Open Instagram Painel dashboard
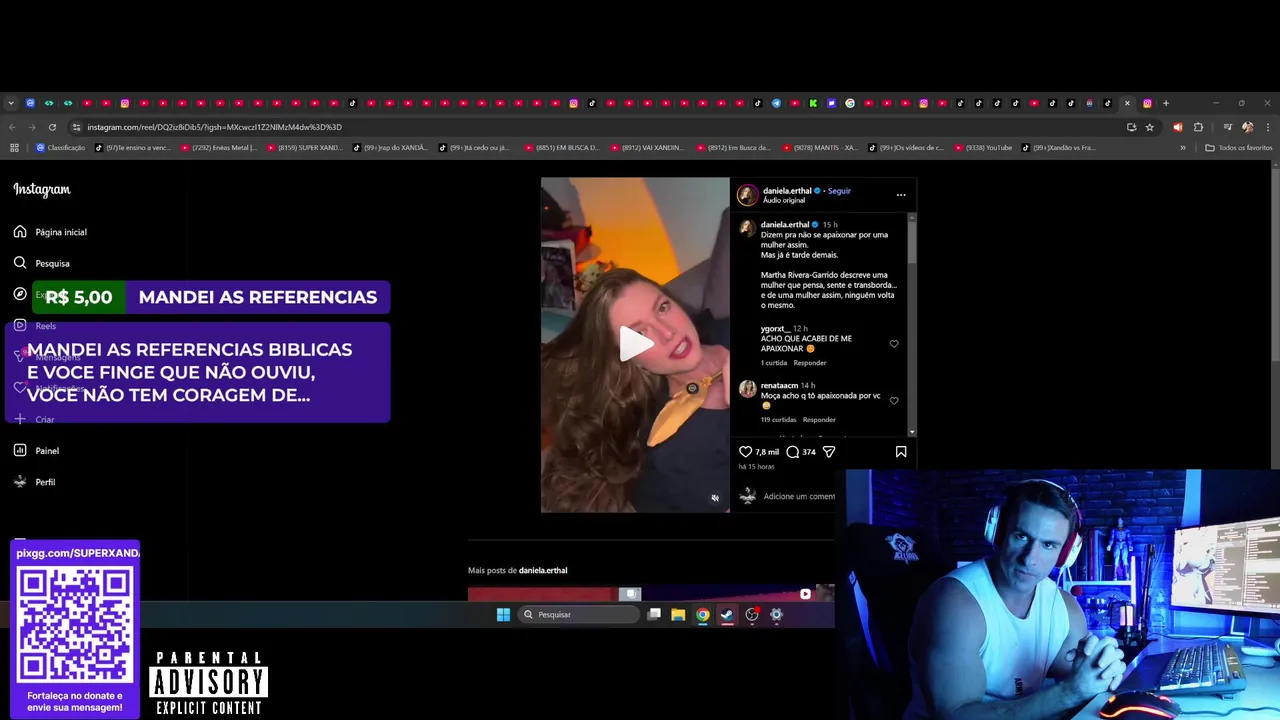Screen dimensions: 1280x720 (36, 451)
